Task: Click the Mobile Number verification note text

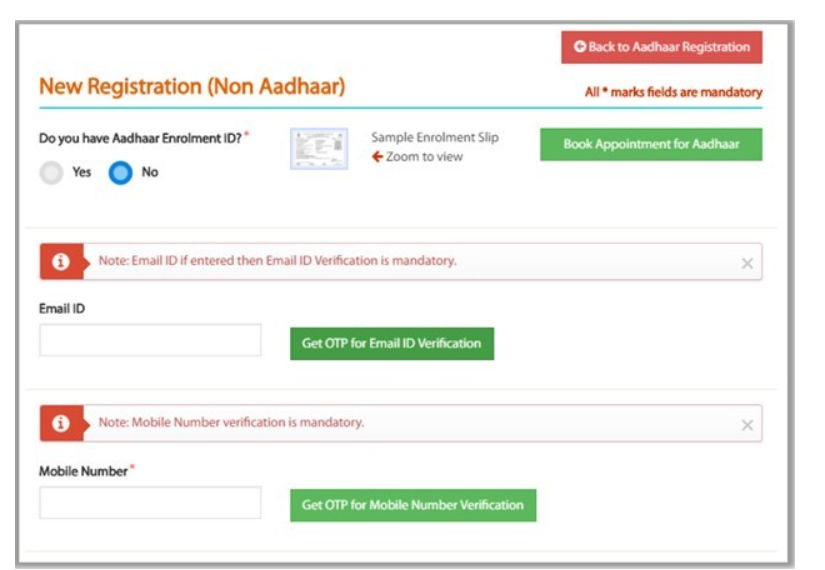Action: point(231,422)
